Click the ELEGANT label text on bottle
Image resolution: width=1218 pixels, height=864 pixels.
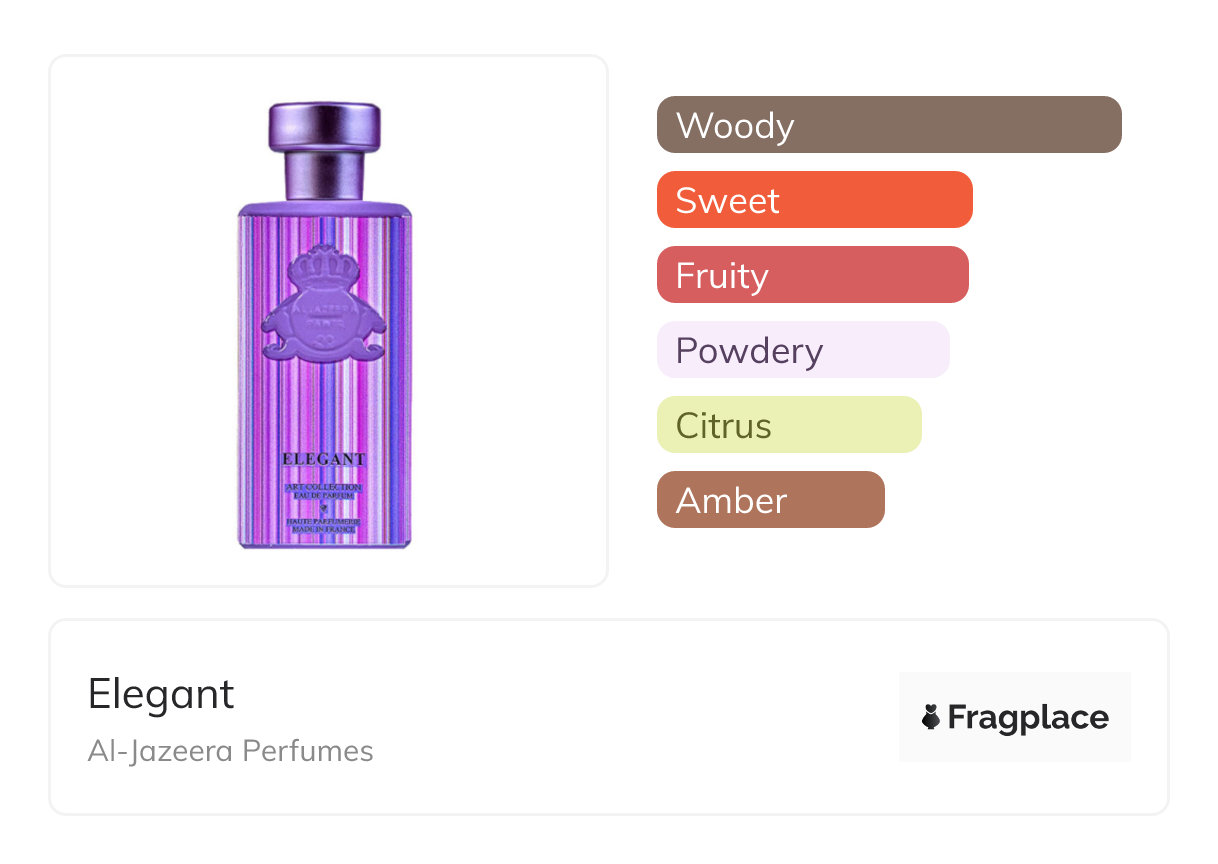pyautogui.click(x=324, y=460)
